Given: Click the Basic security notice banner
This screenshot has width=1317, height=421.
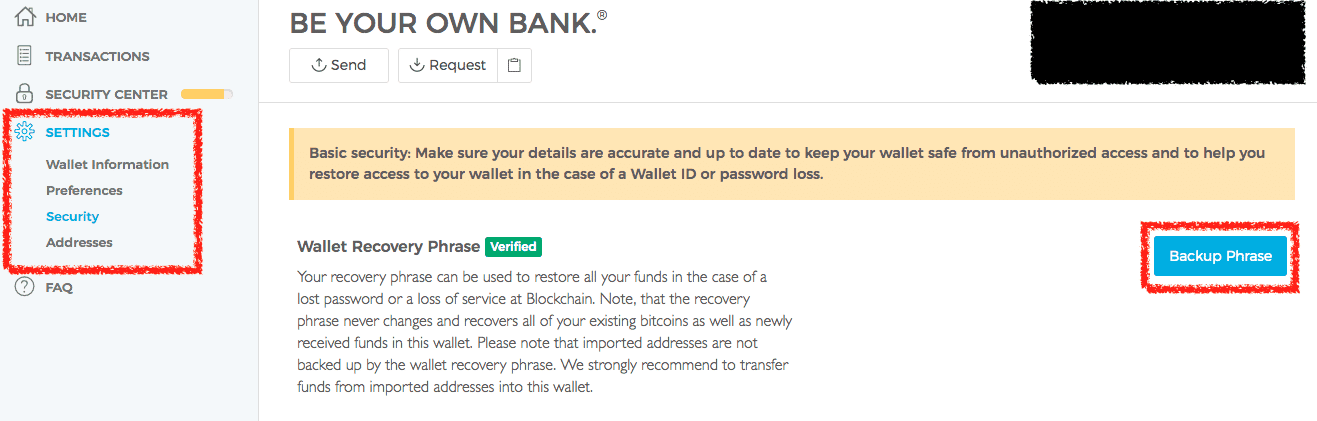Looking at the screenshot, I should [791, 163].
